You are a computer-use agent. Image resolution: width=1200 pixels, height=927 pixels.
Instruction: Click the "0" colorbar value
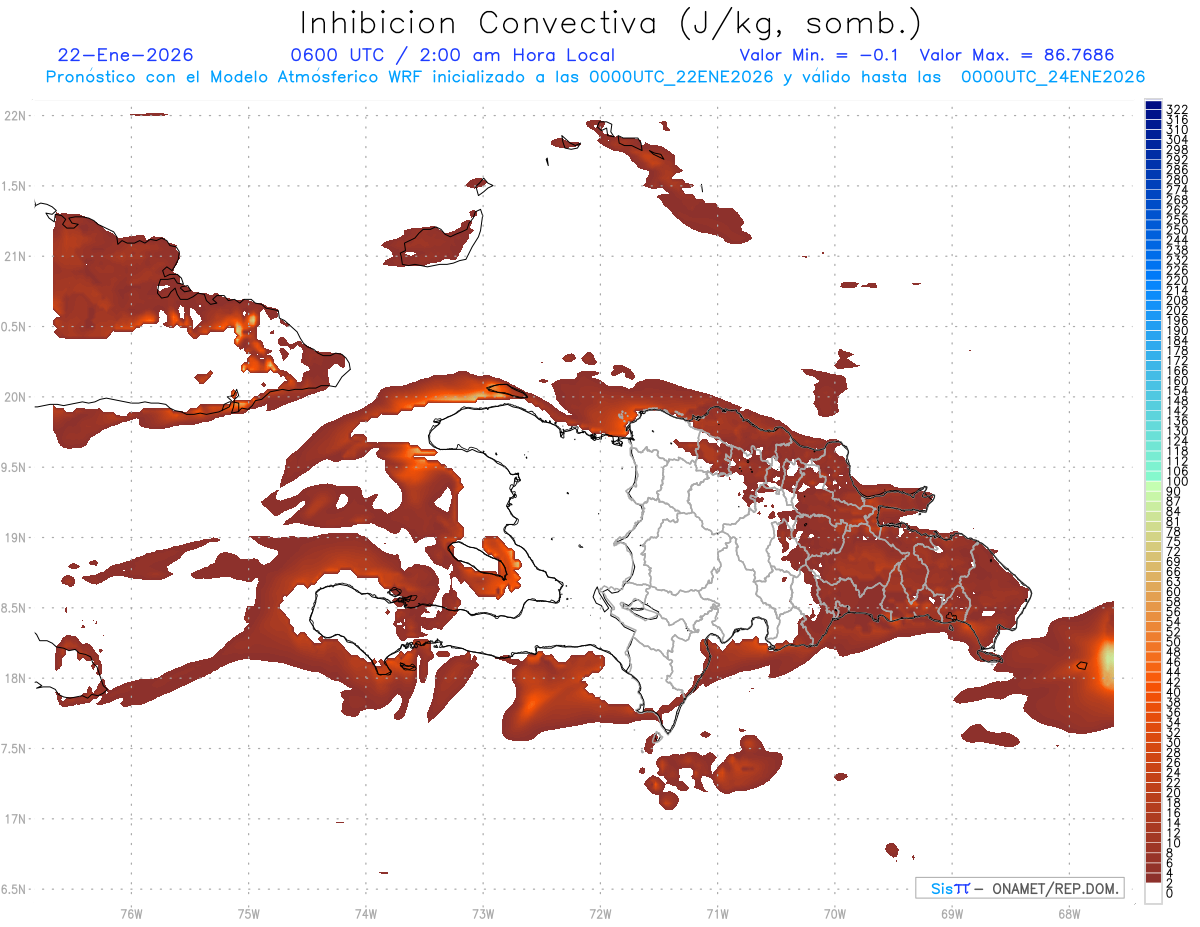pos(1170,895)
